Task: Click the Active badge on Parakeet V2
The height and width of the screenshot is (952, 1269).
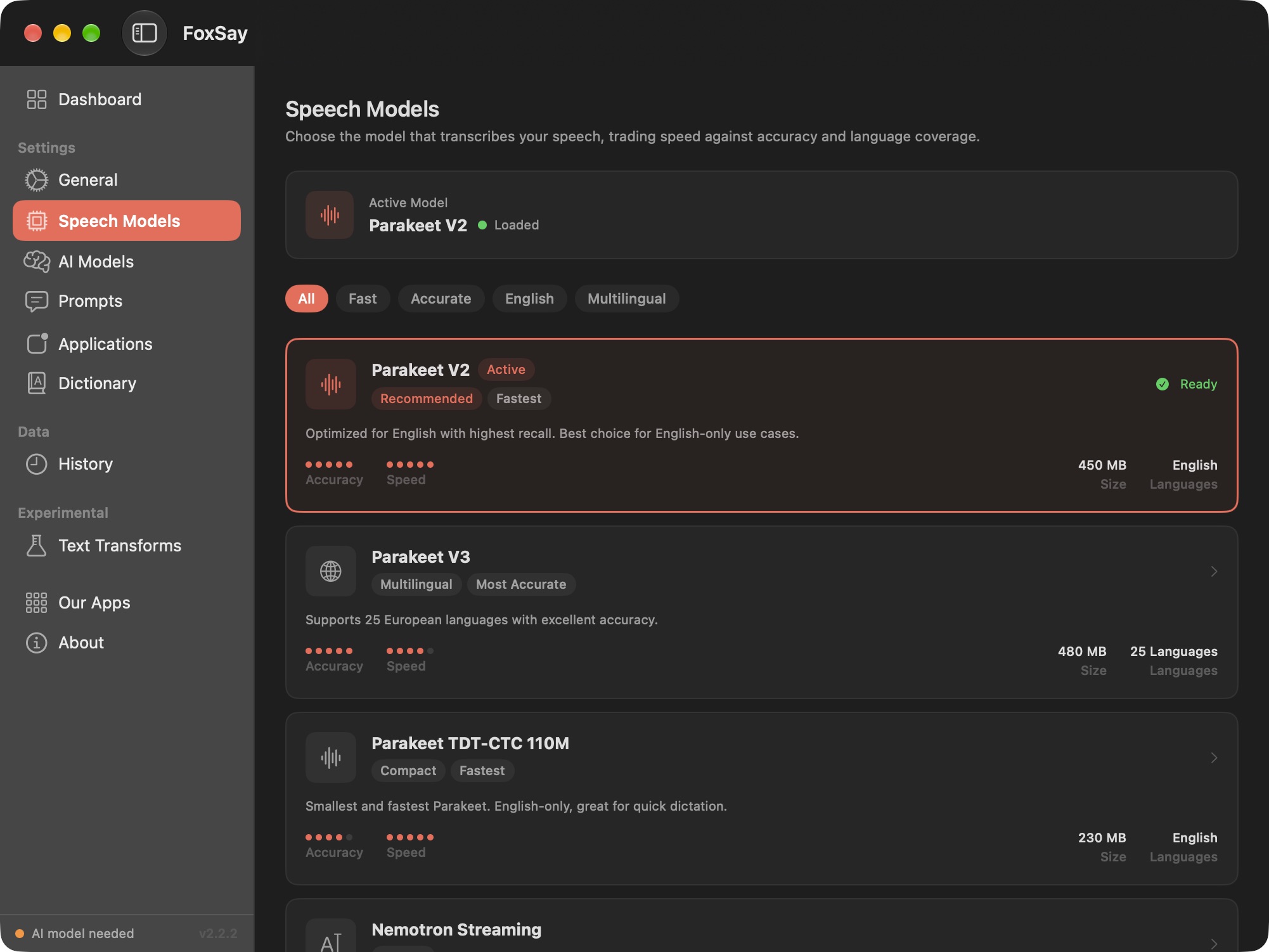Action: pos(506,370)
